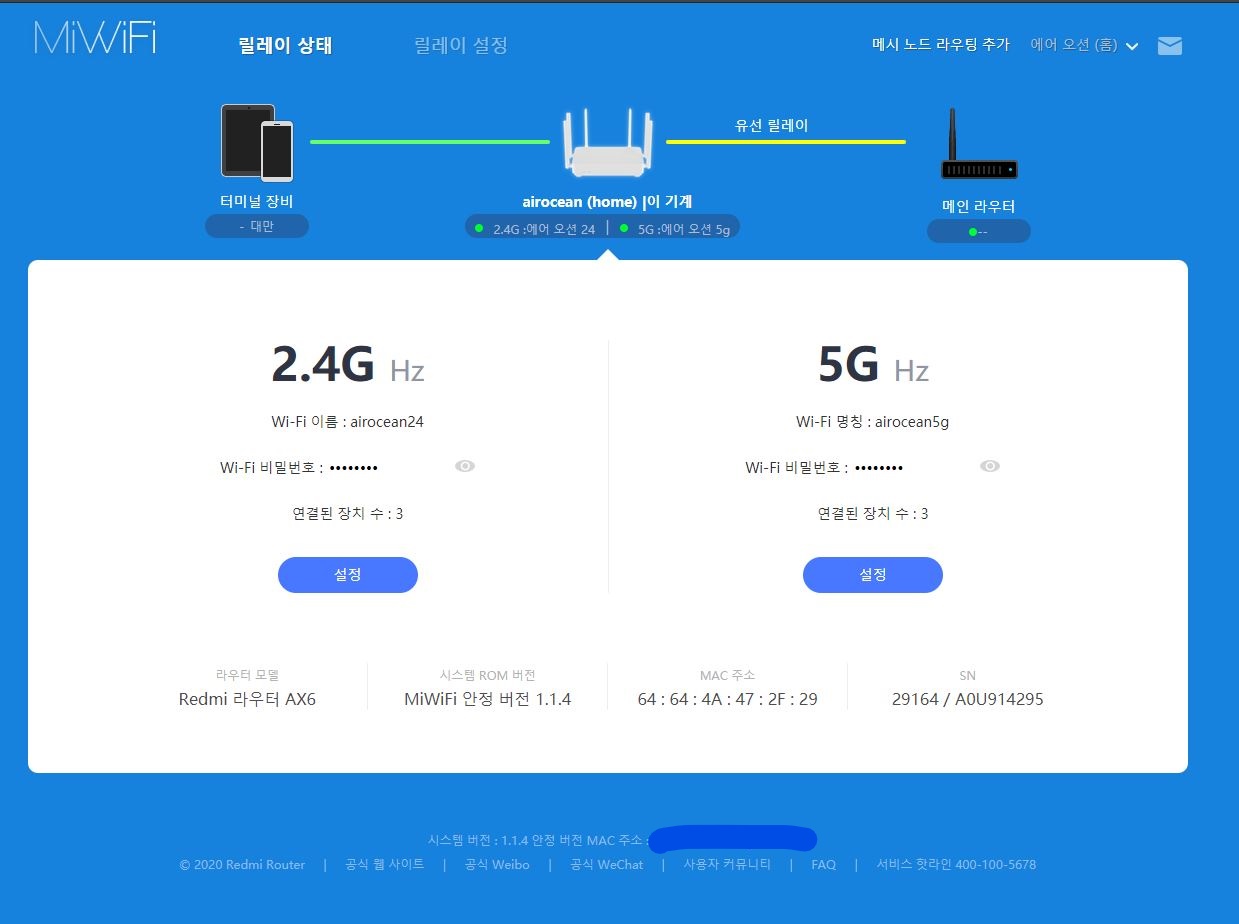Viewport: 1239px width, 924px height.
Task: Select the terminal devices tablet icon
Action: coord(257,142)
